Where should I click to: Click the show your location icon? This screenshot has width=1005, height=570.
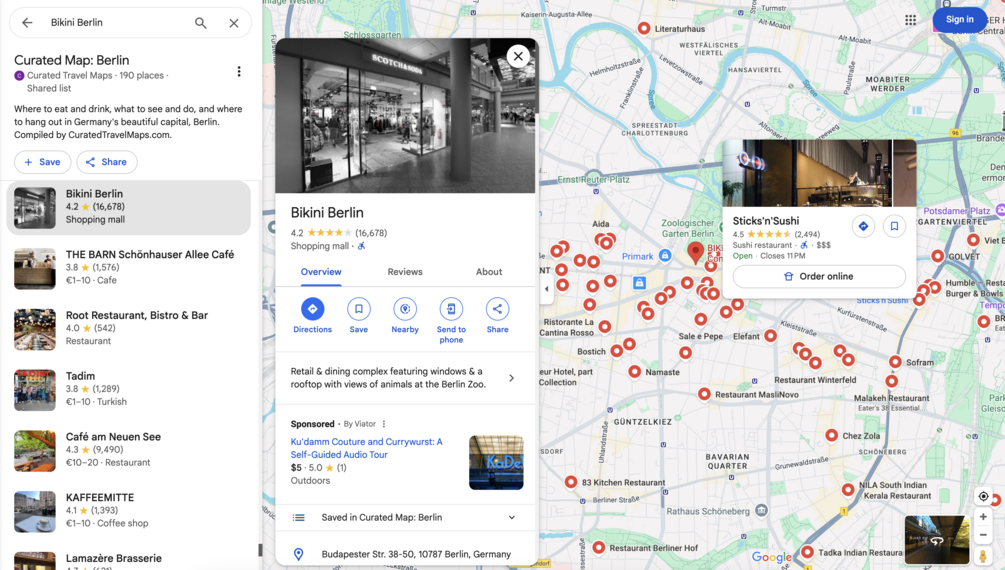pos(983,496)
